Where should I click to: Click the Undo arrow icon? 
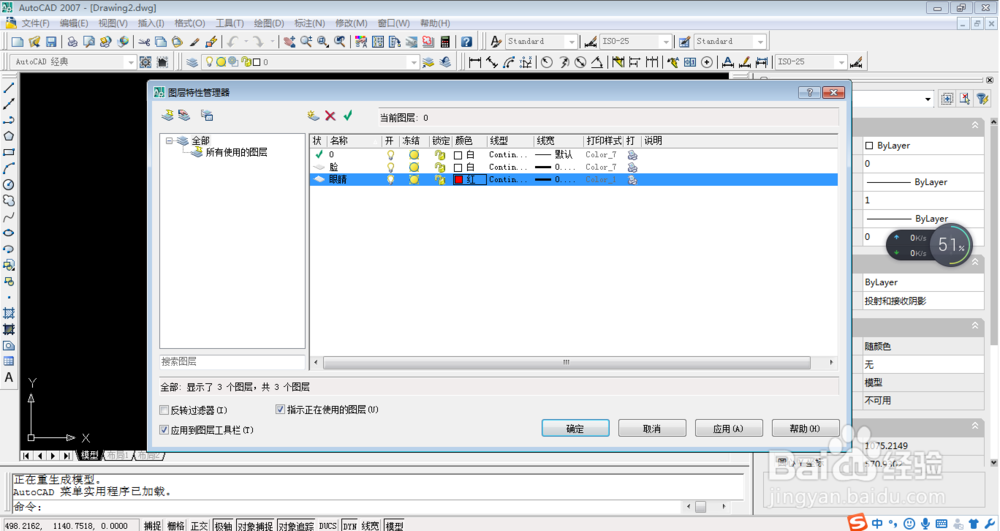tap(233, 41)
